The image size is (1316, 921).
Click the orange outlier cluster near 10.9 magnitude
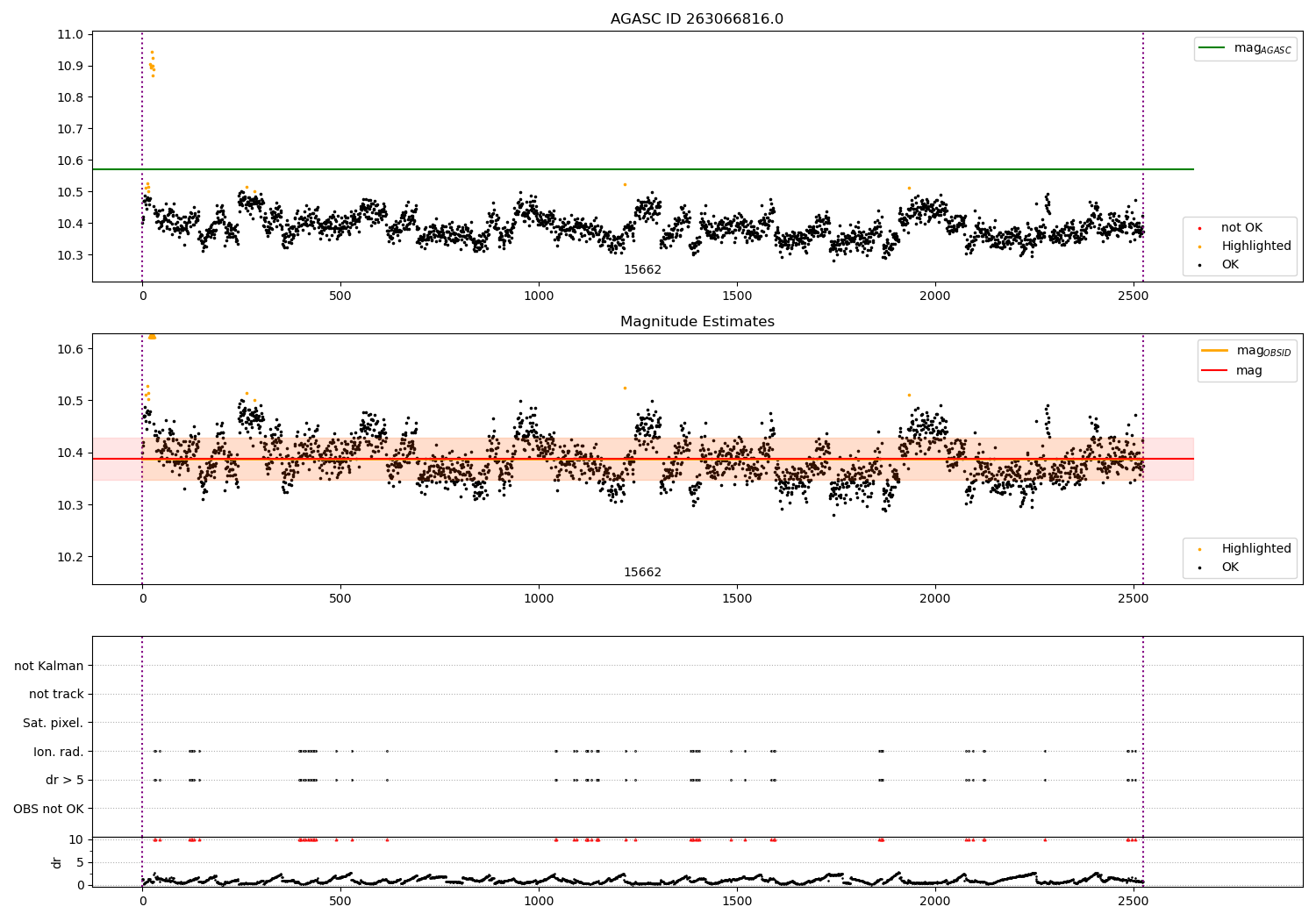click(x=152, y=64)
